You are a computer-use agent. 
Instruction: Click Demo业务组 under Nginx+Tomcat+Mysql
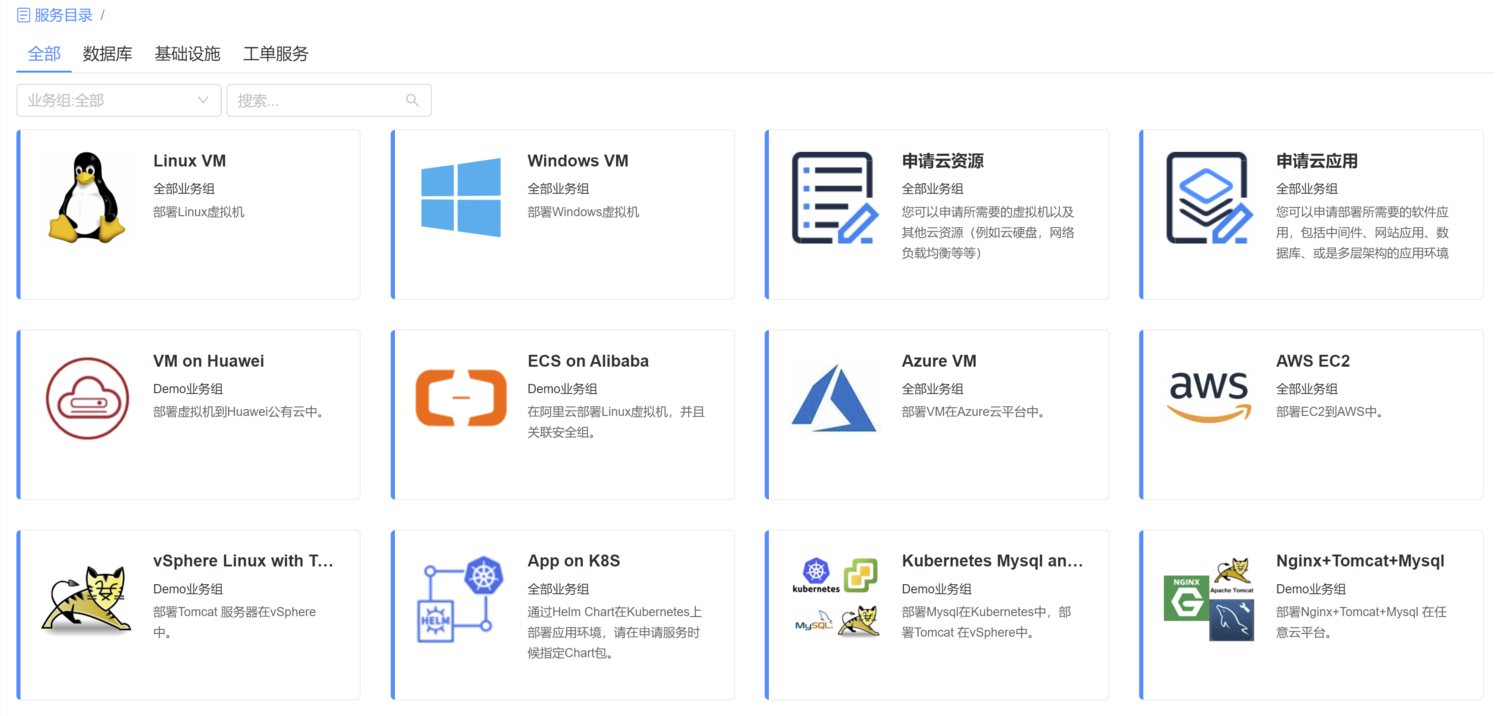pos(1311,588)
